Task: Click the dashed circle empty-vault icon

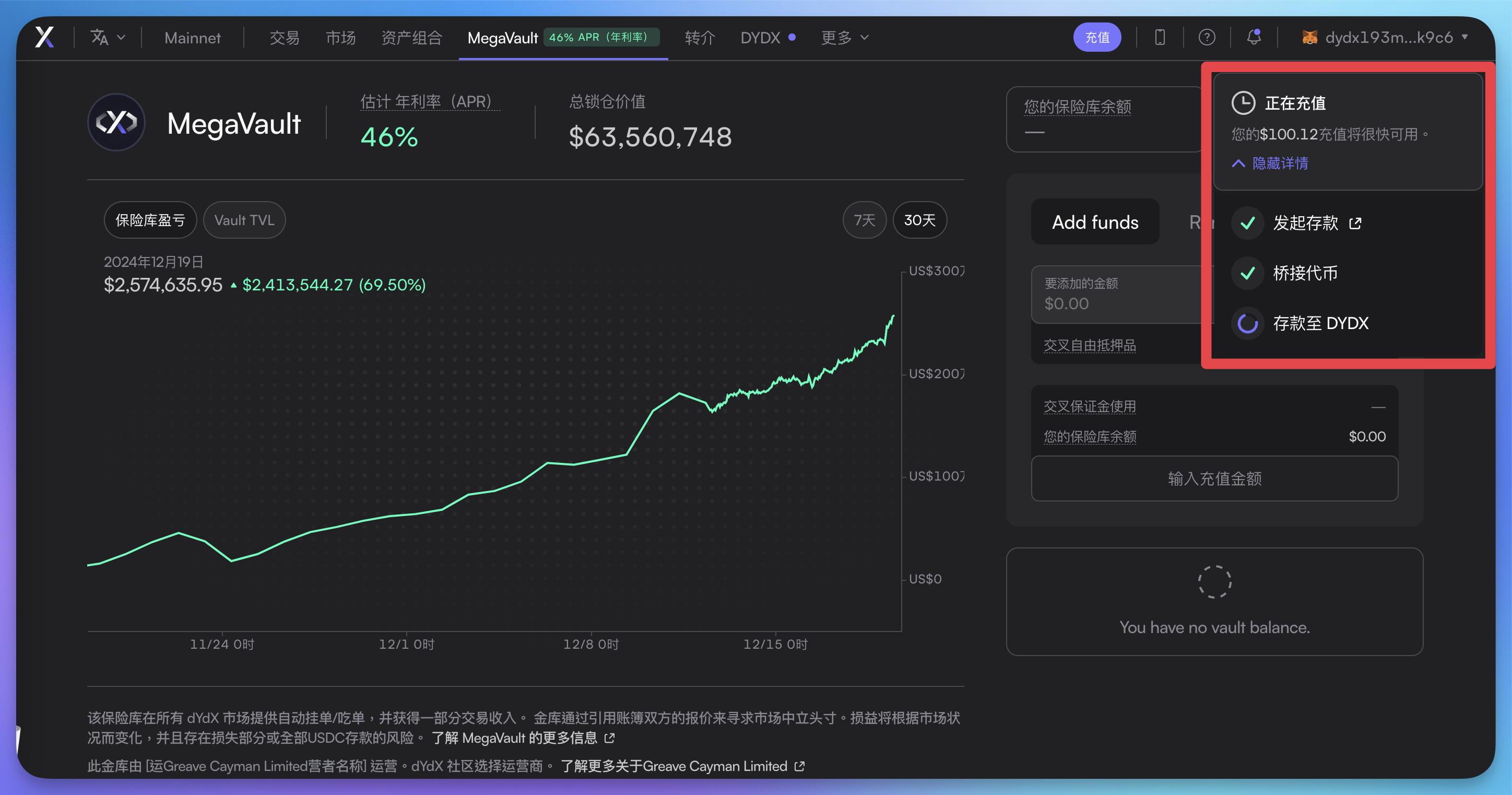Action: [1214, 582]
